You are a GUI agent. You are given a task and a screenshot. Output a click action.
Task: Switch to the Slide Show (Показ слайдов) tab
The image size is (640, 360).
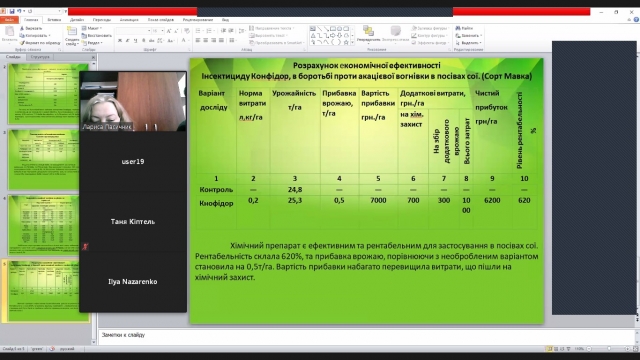coord(161,20)
